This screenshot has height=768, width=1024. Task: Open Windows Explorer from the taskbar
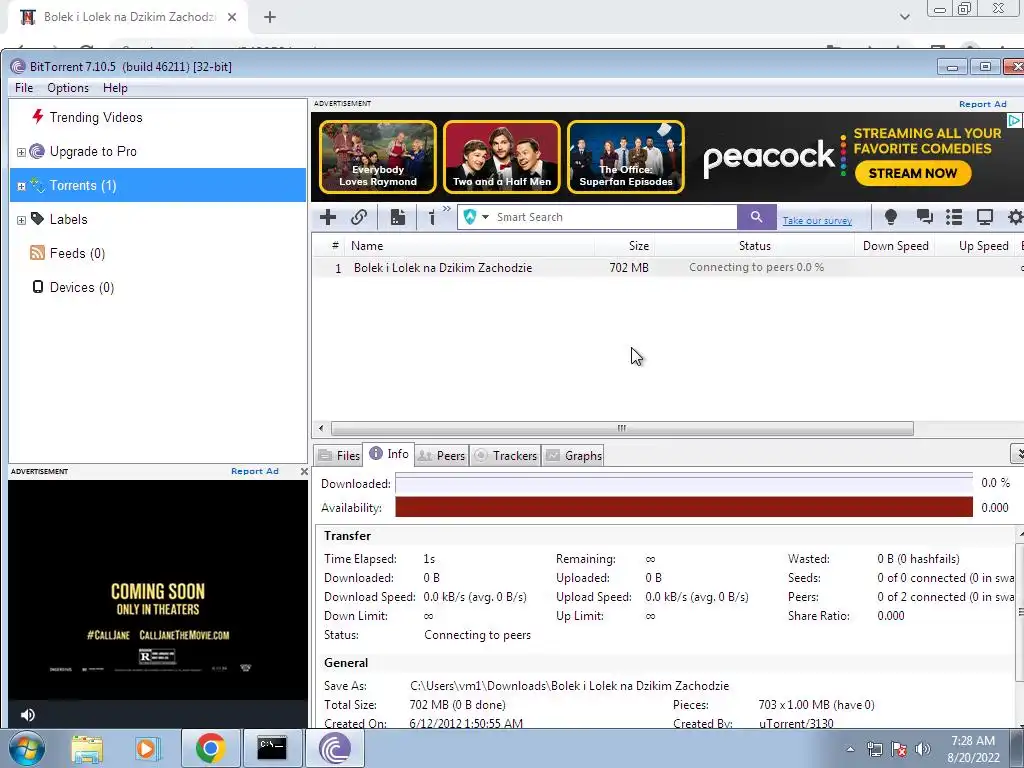(x=87, y=748)
